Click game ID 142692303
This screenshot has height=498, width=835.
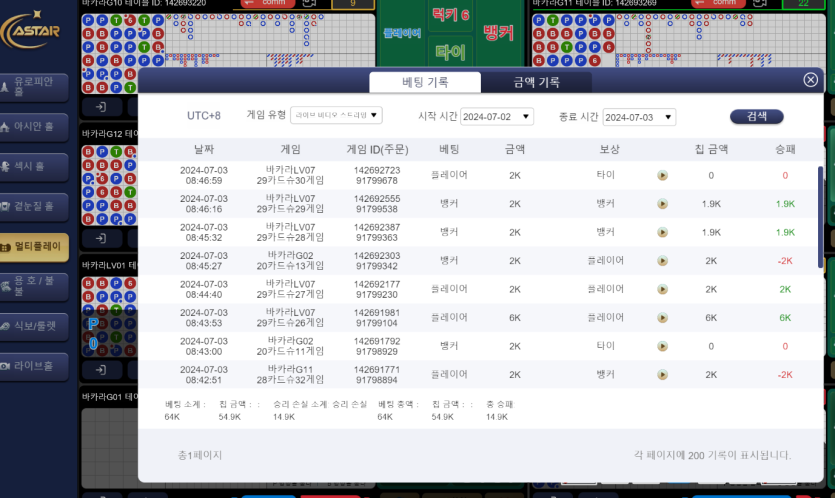click(377, 256)
